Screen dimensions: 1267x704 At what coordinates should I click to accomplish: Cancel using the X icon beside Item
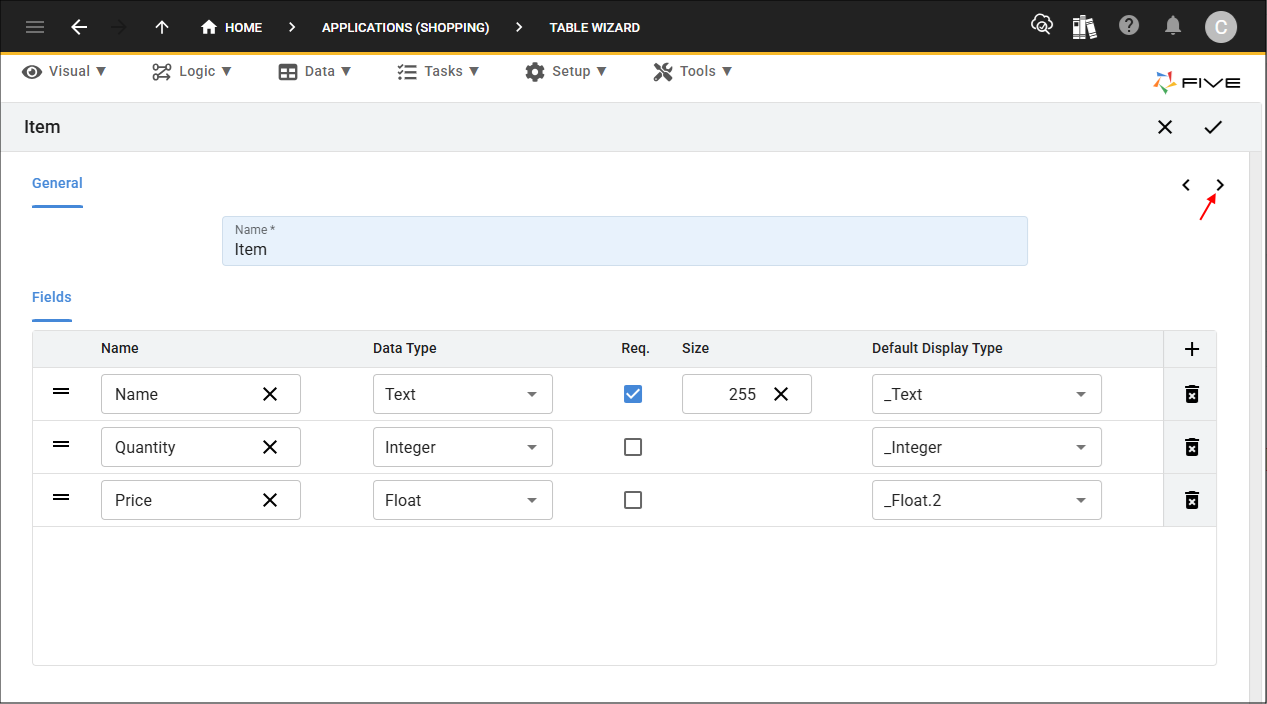pyautogui.click(x=1165, y=127)
